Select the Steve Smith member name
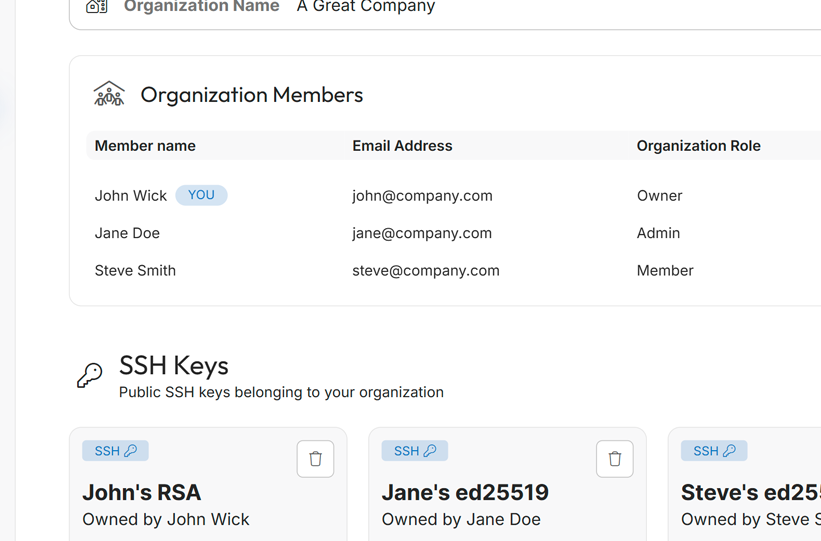This screenshot has width=821, height=541. (135, 271)
